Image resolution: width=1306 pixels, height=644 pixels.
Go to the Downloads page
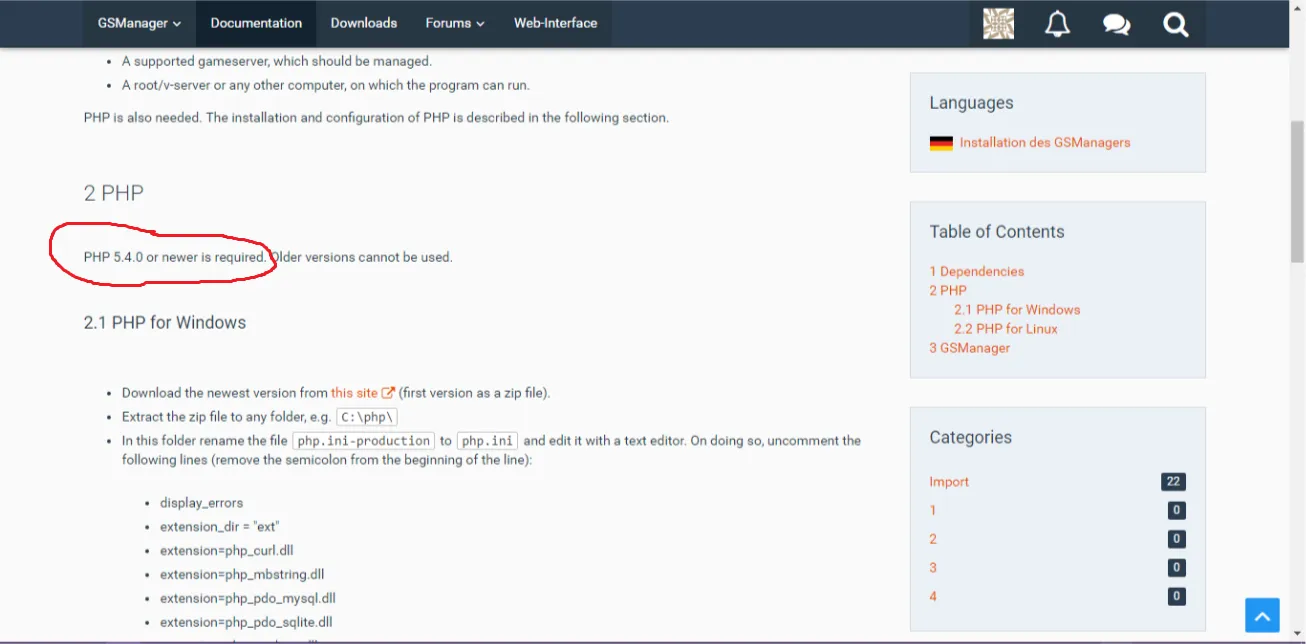click(364, 23)
